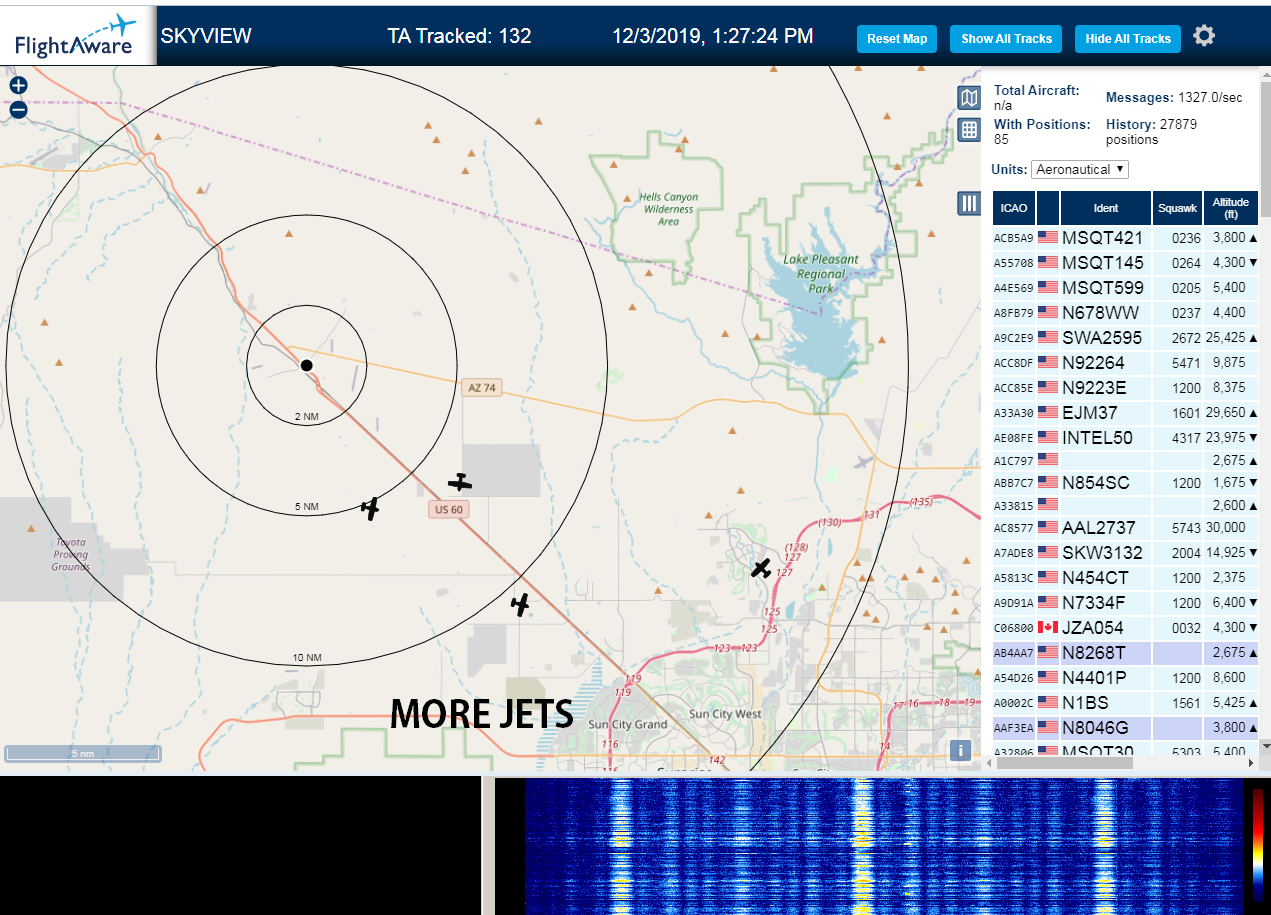The image size is (1271, 915).
Task: Select the SWA2595 aircraft row
Action: point(1125,337)
